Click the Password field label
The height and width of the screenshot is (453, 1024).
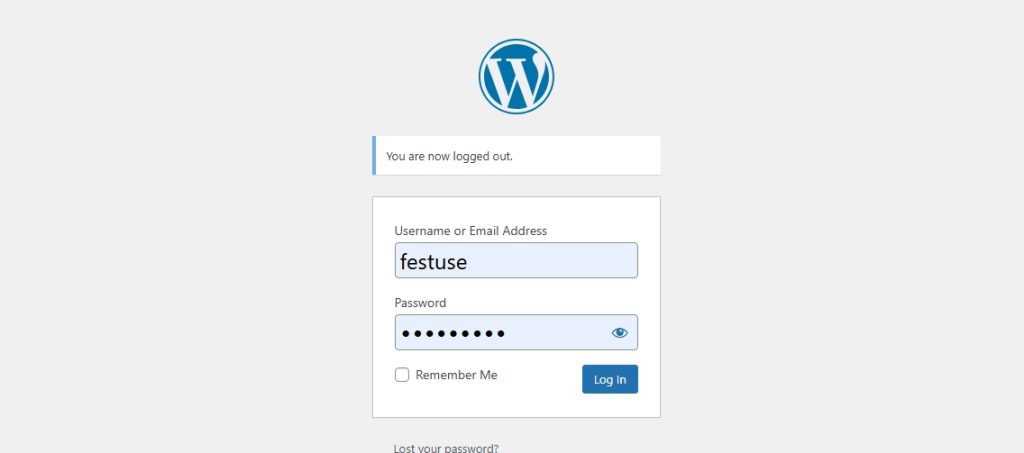tap(421, 303)
